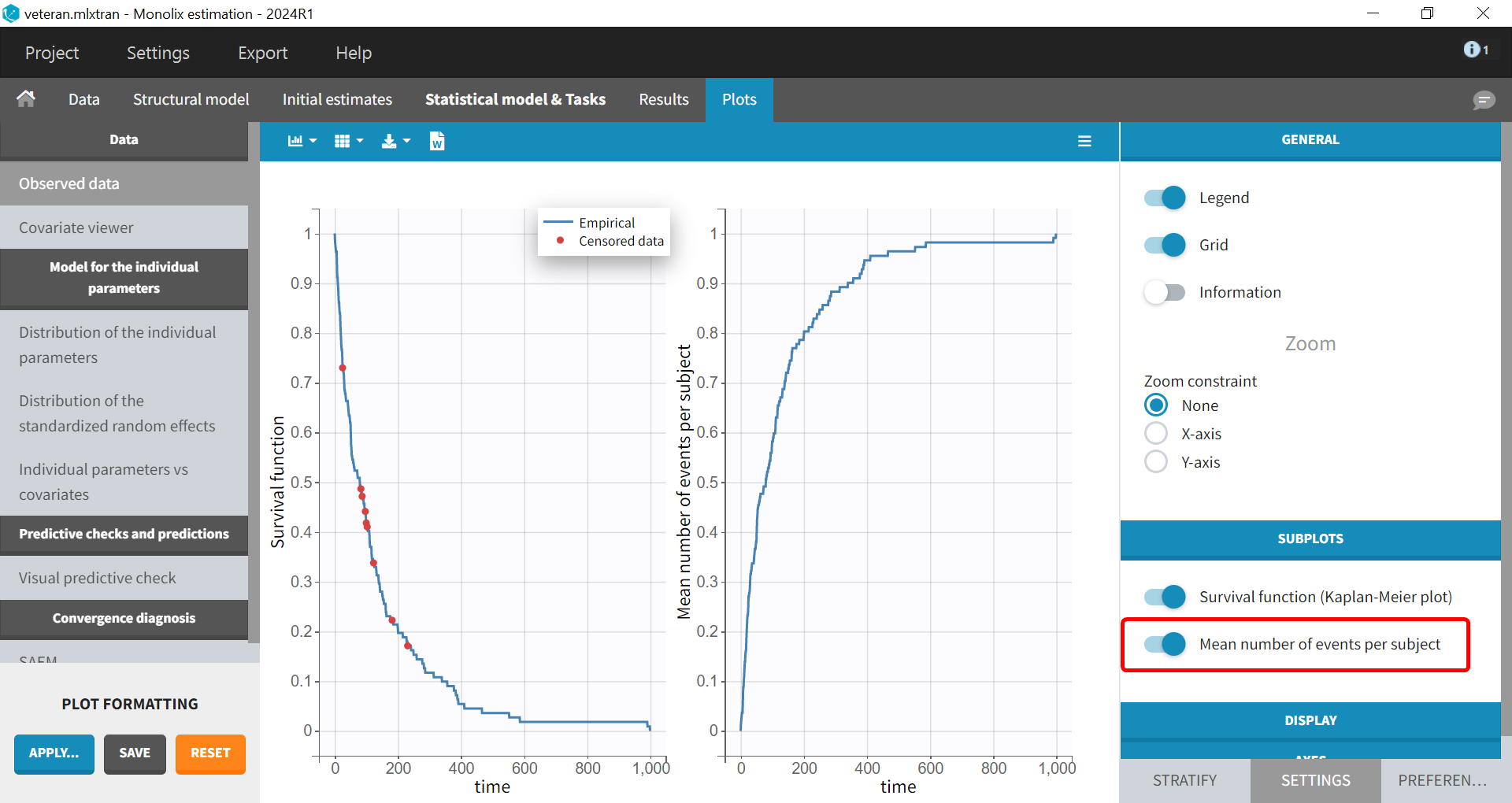Click the home icon in navigation bar
1512x803 pixels.
tap(26, 99)
